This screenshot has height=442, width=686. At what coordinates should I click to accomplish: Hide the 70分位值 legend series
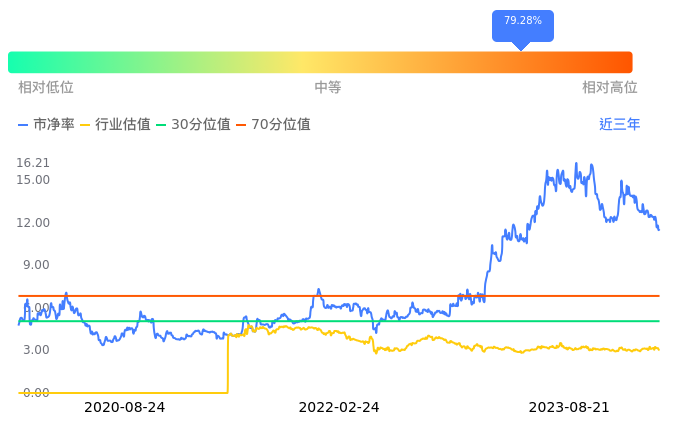coord(273,125)
